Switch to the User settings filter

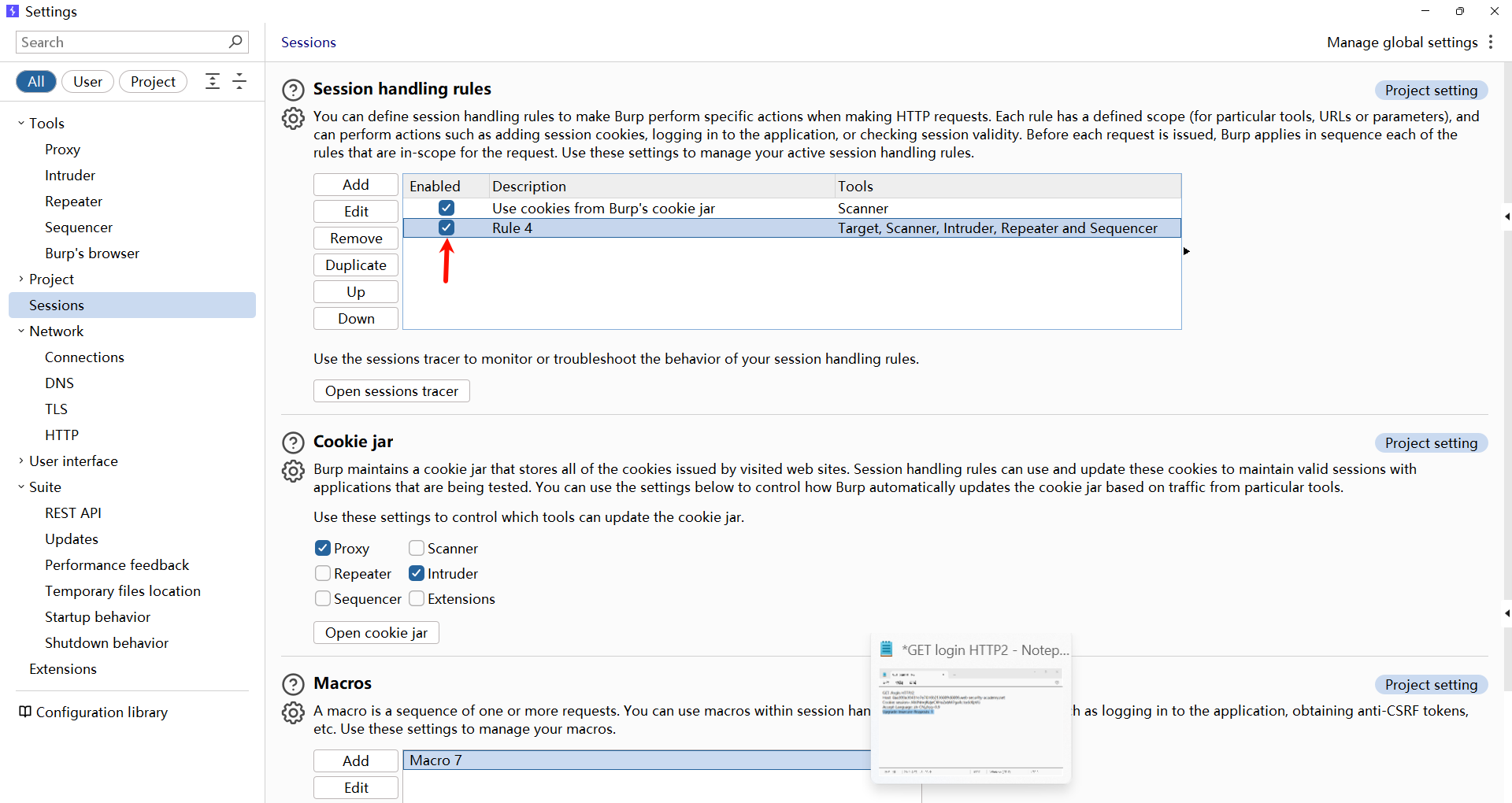tap(87, 82)
